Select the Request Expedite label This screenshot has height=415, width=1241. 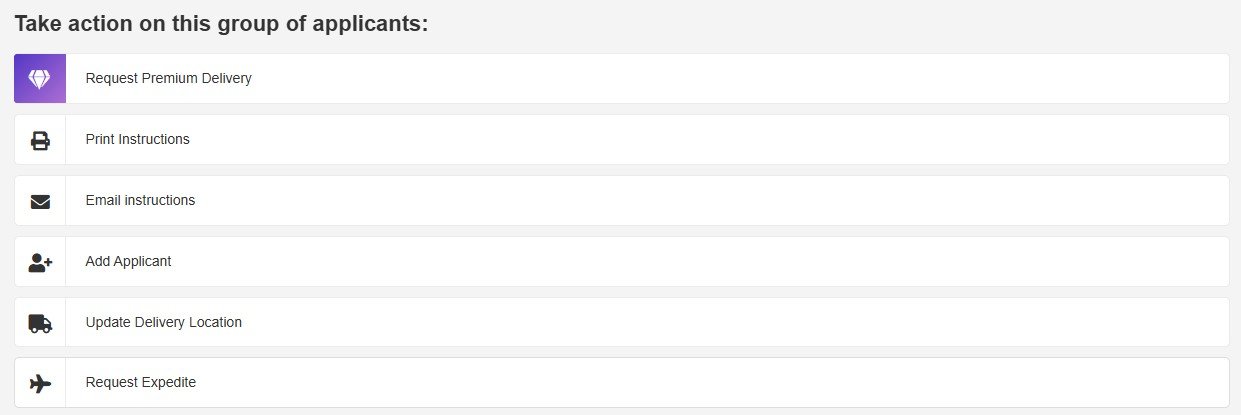140,382
